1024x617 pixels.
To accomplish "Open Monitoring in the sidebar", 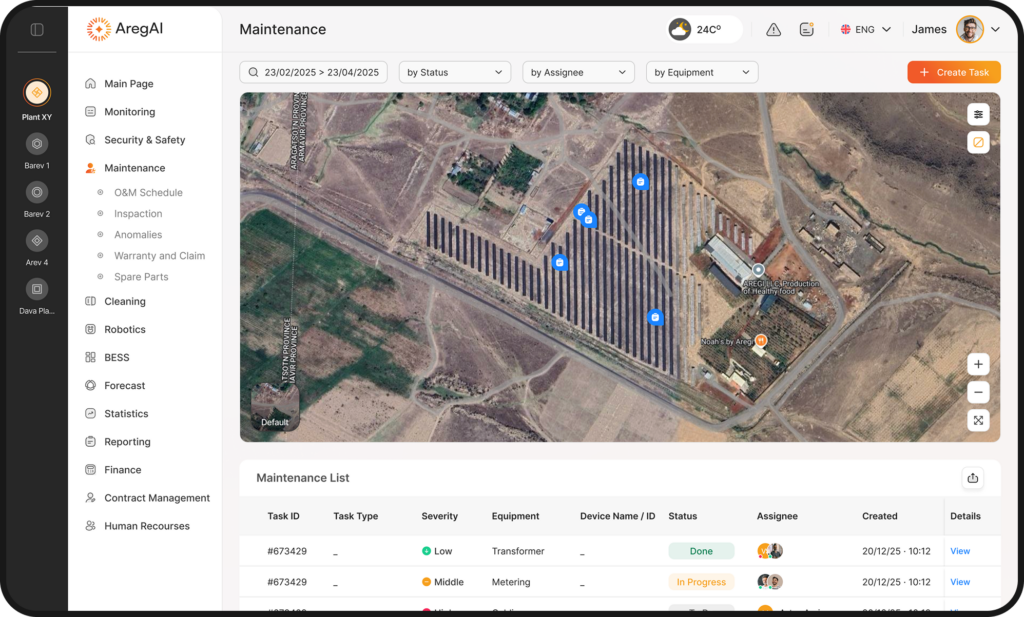I will [x=129, y=112].
